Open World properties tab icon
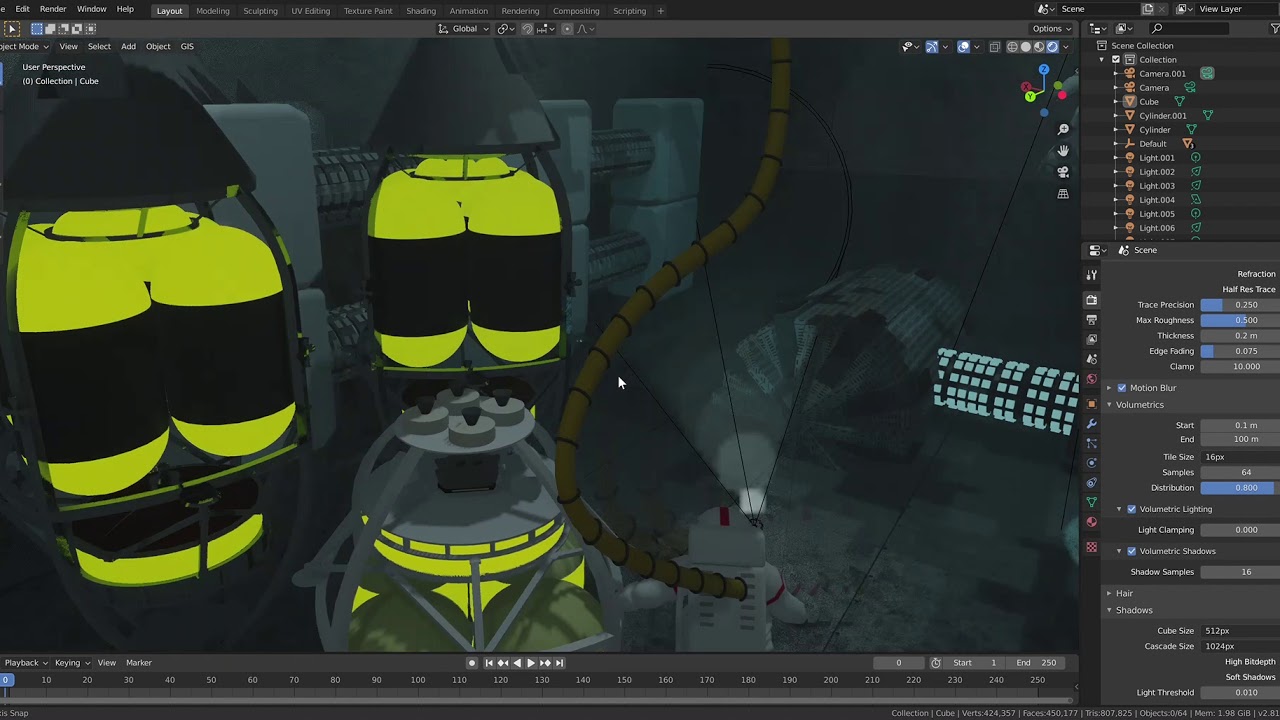The image size is (1280, 720). click(1091, 380)
